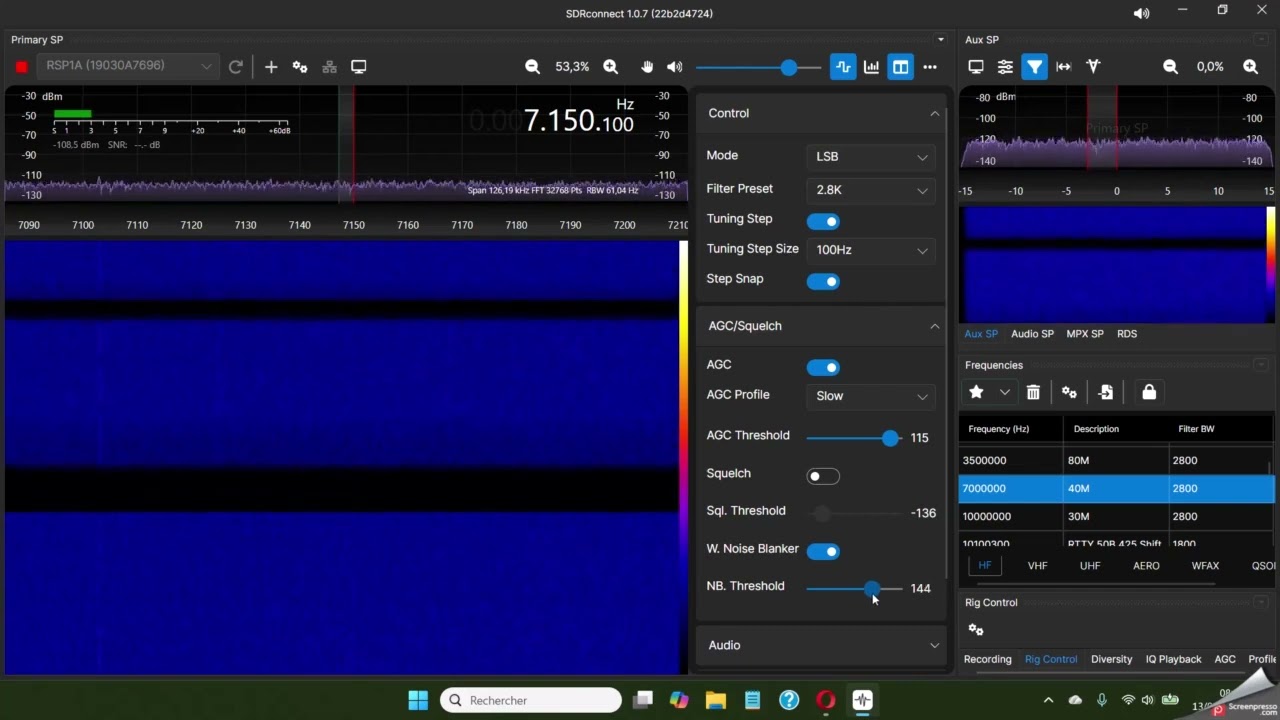Stop streaming with the red record button

tap(21, 67)
